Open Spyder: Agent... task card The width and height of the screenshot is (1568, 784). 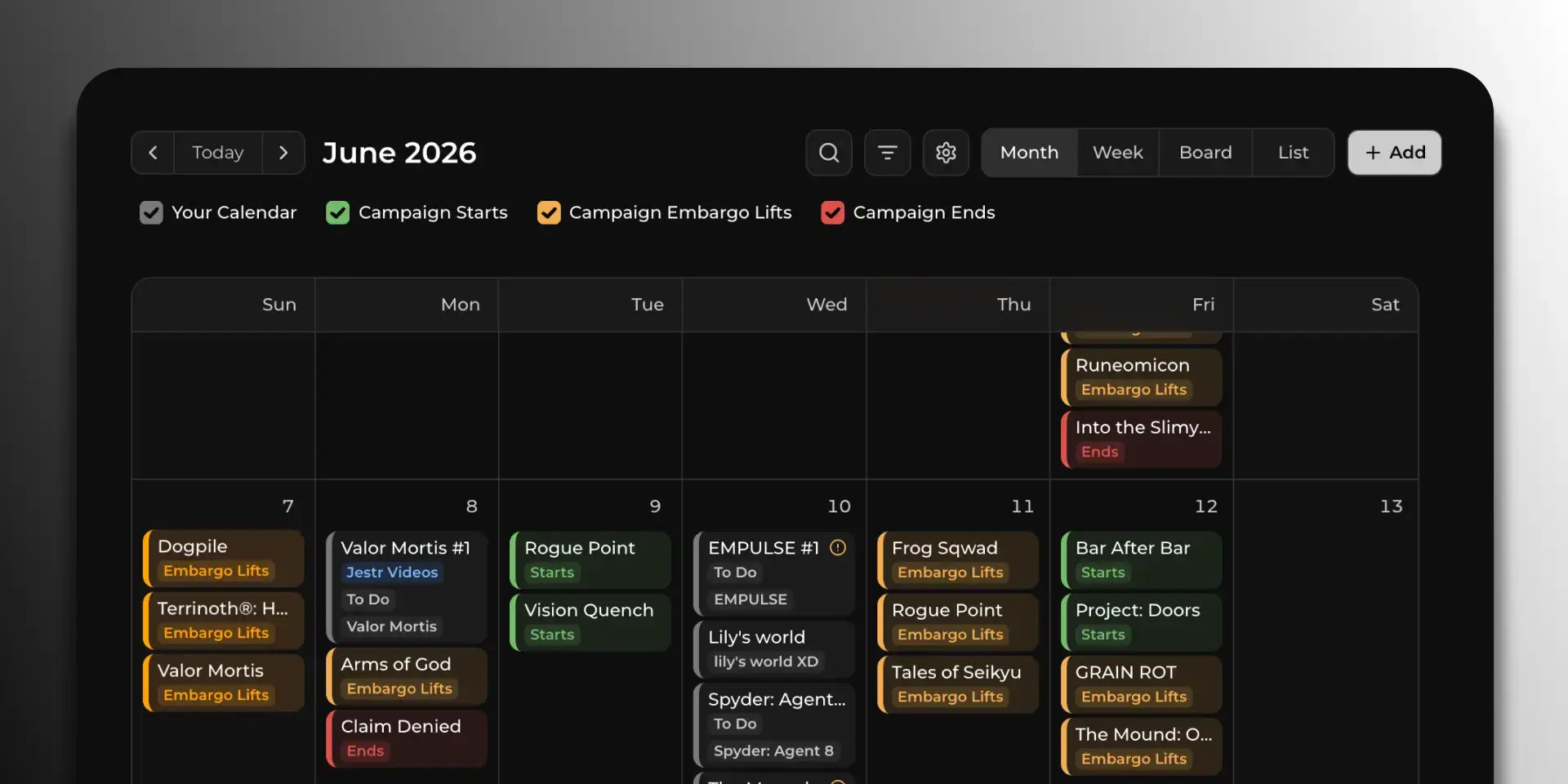pyautogui.click(x=773, y=725)
